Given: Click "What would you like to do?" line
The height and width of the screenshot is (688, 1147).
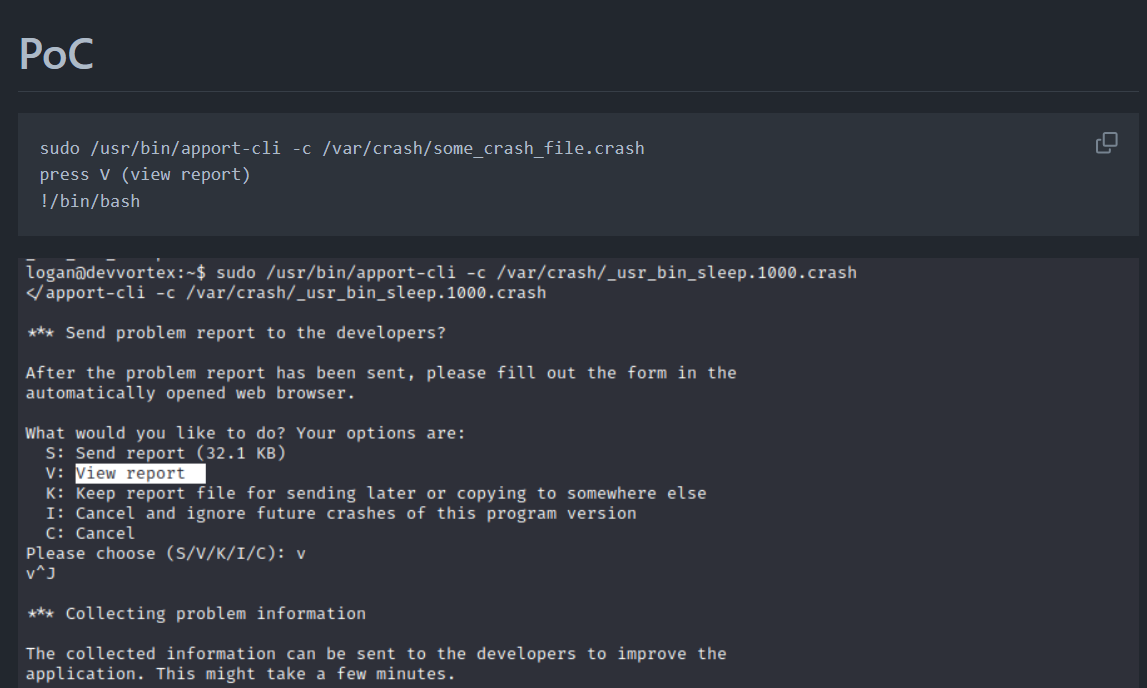Looking at the screenshot, I should [x=245, y=433].
